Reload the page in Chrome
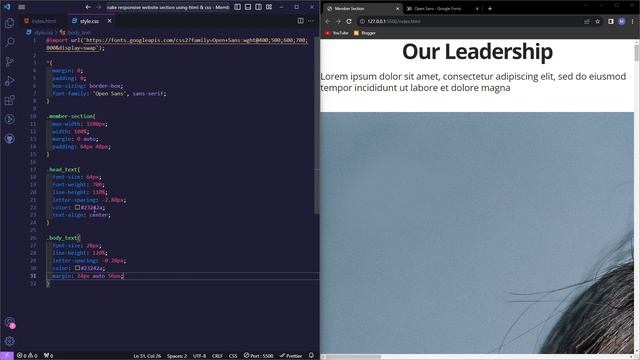The width and height of the screenshot is (640, 360). click(349, 21)
